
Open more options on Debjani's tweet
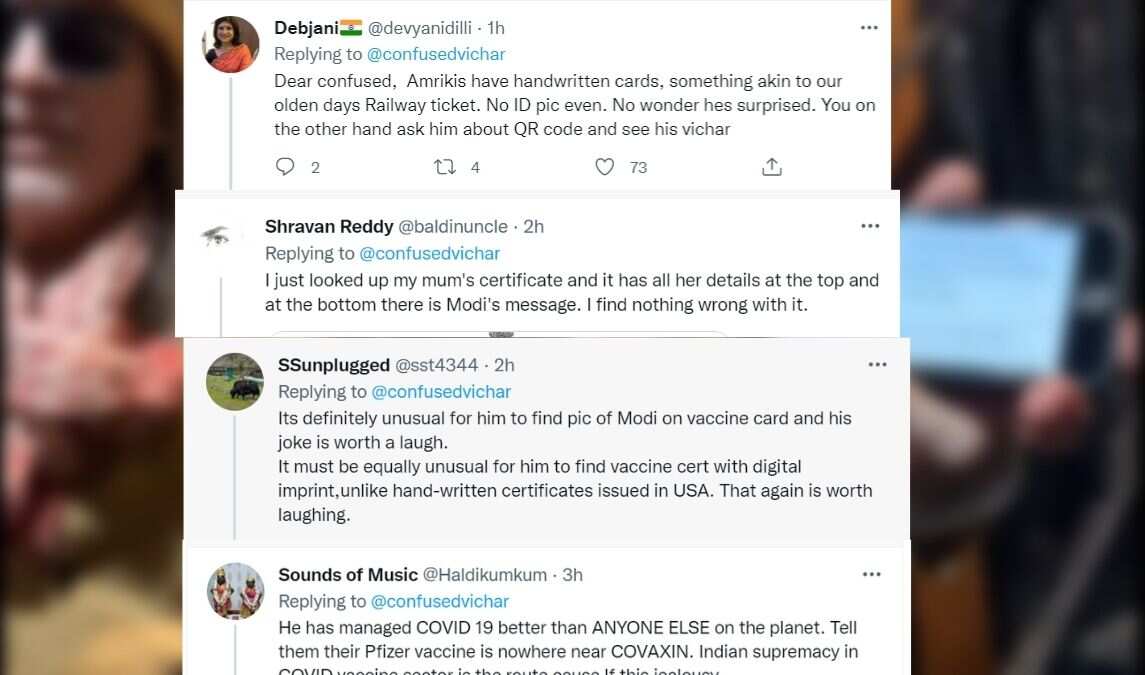tap(869, 28)
